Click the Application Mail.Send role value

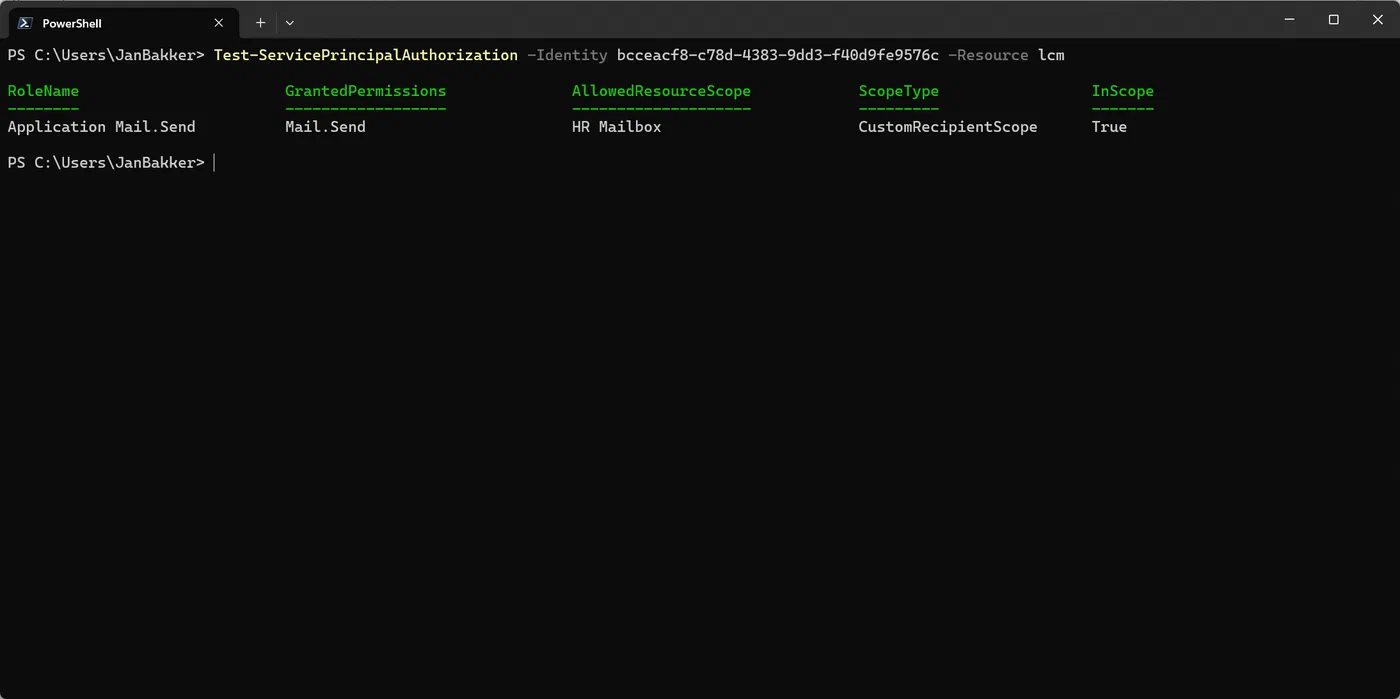101,127
